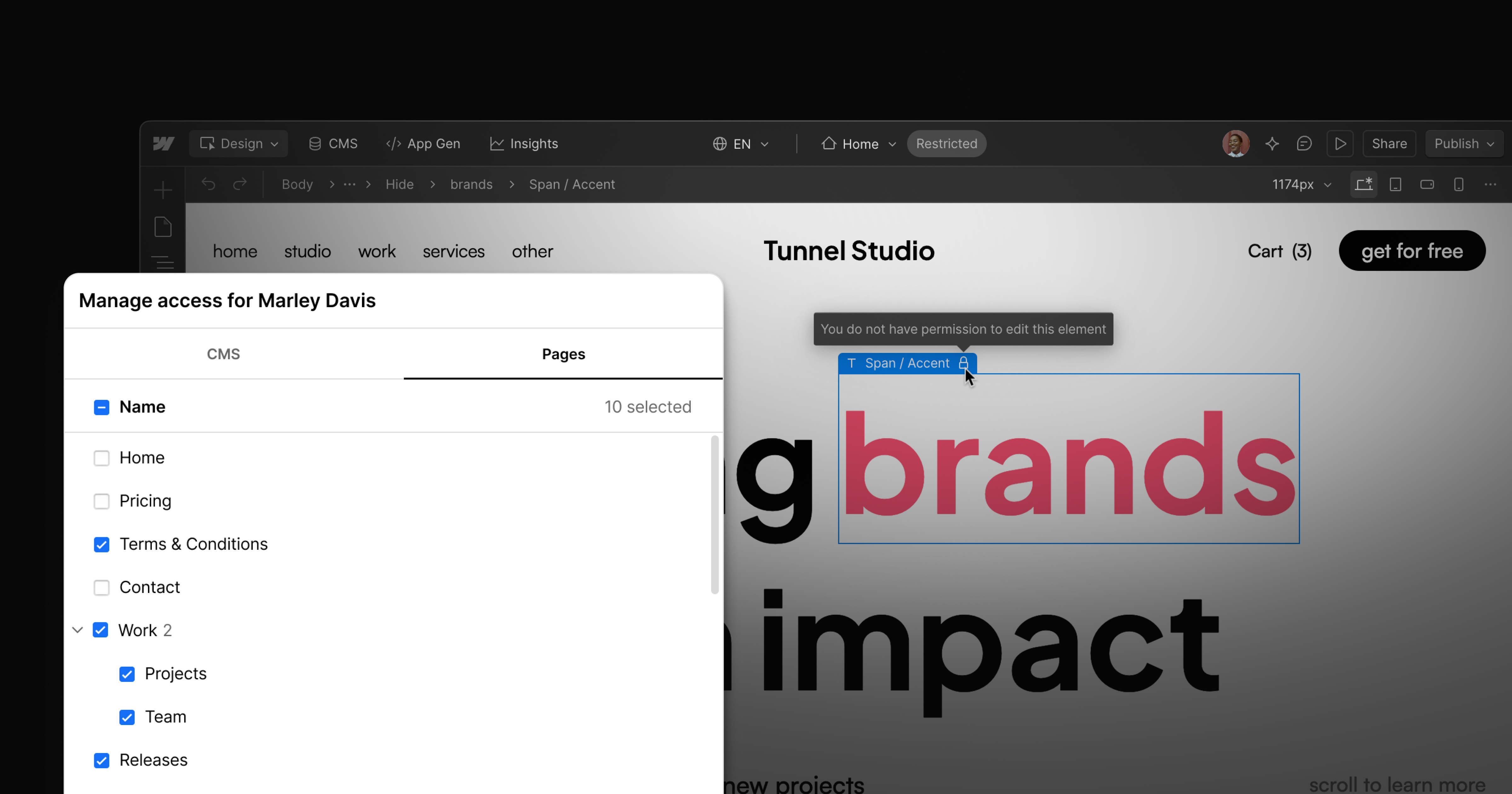Image resolution: width=1512 pixels, height=794 pixels.
Task: Click the preview play icon
Action: pyautogui.click(x=1340, y=144)
